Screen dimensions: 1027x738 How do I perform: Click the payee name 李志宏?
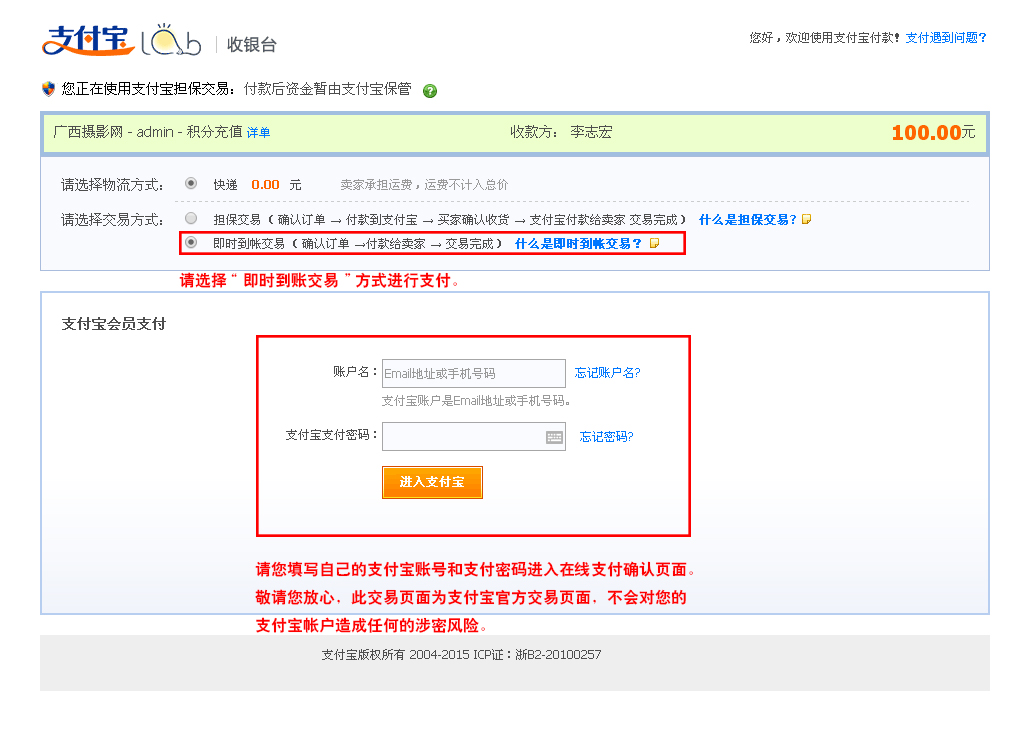591,132
